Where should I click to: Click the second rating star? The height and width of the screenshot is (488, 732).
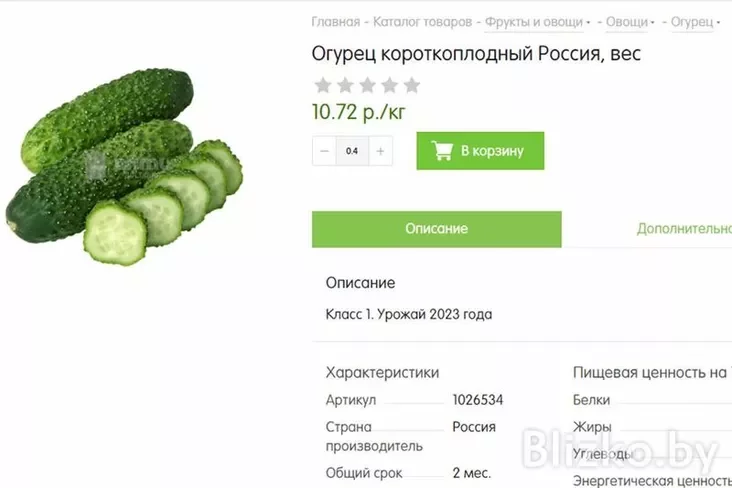(345, 85)
